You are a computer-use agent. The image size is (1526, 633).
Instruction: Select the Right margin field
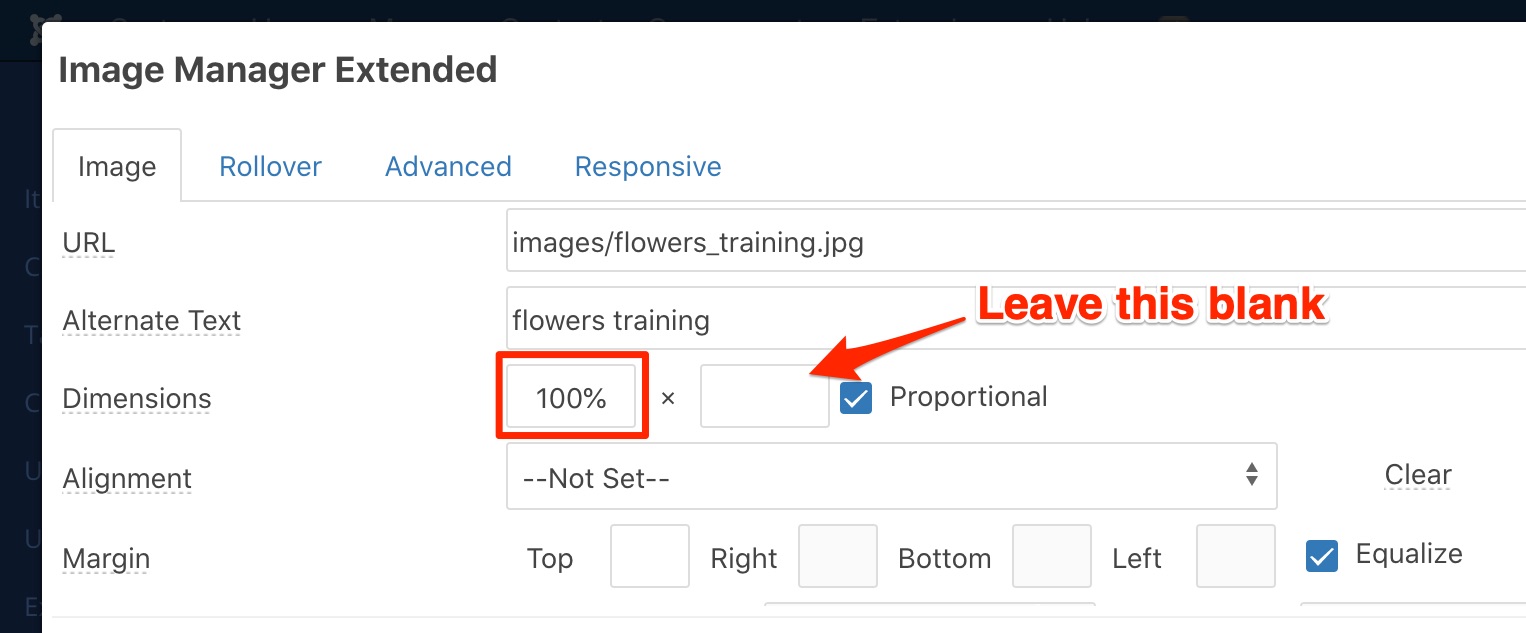(837, 556)
